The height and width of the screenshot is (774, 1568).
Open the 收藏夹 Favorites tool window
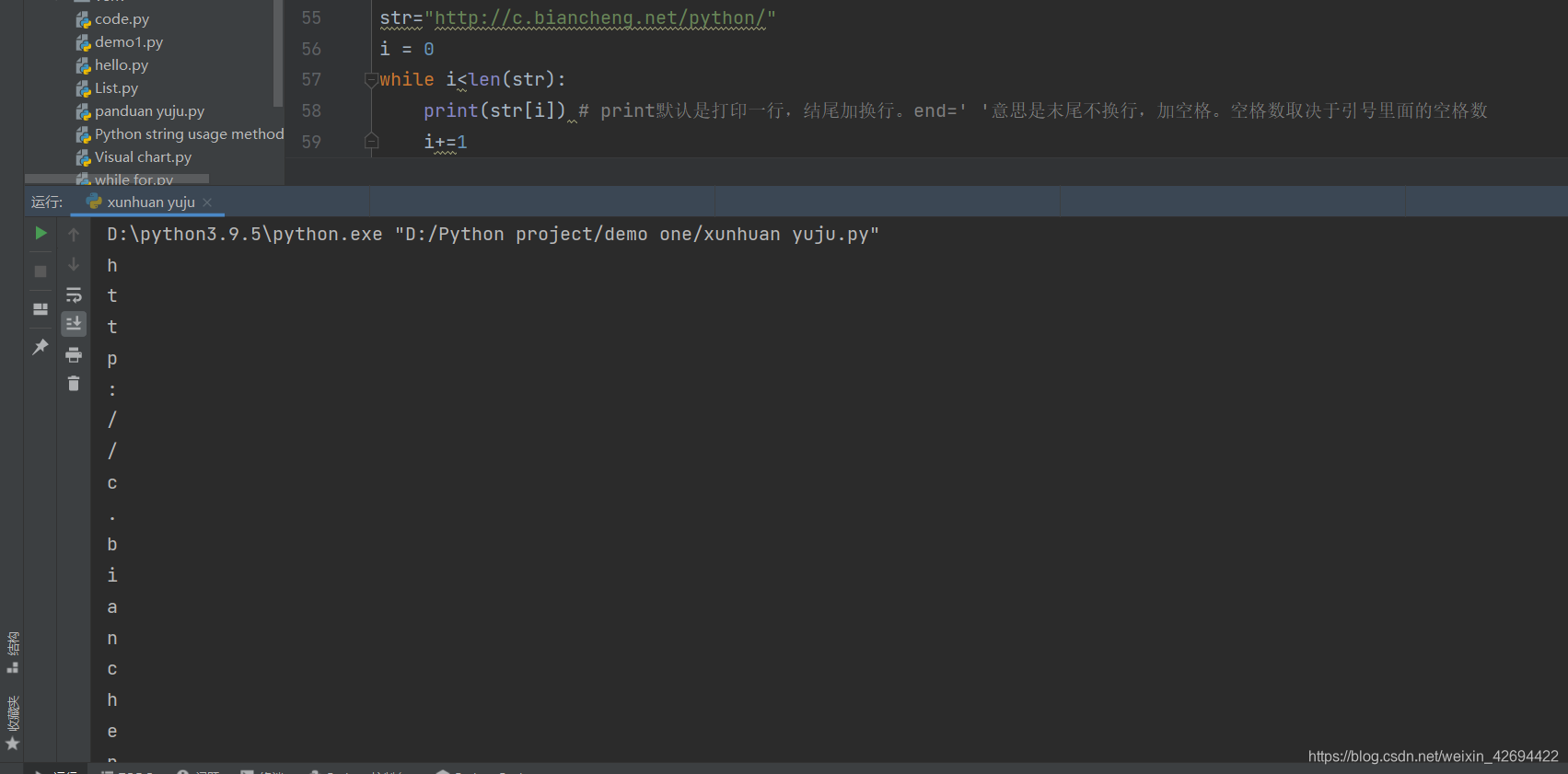[x=13, y=713]
